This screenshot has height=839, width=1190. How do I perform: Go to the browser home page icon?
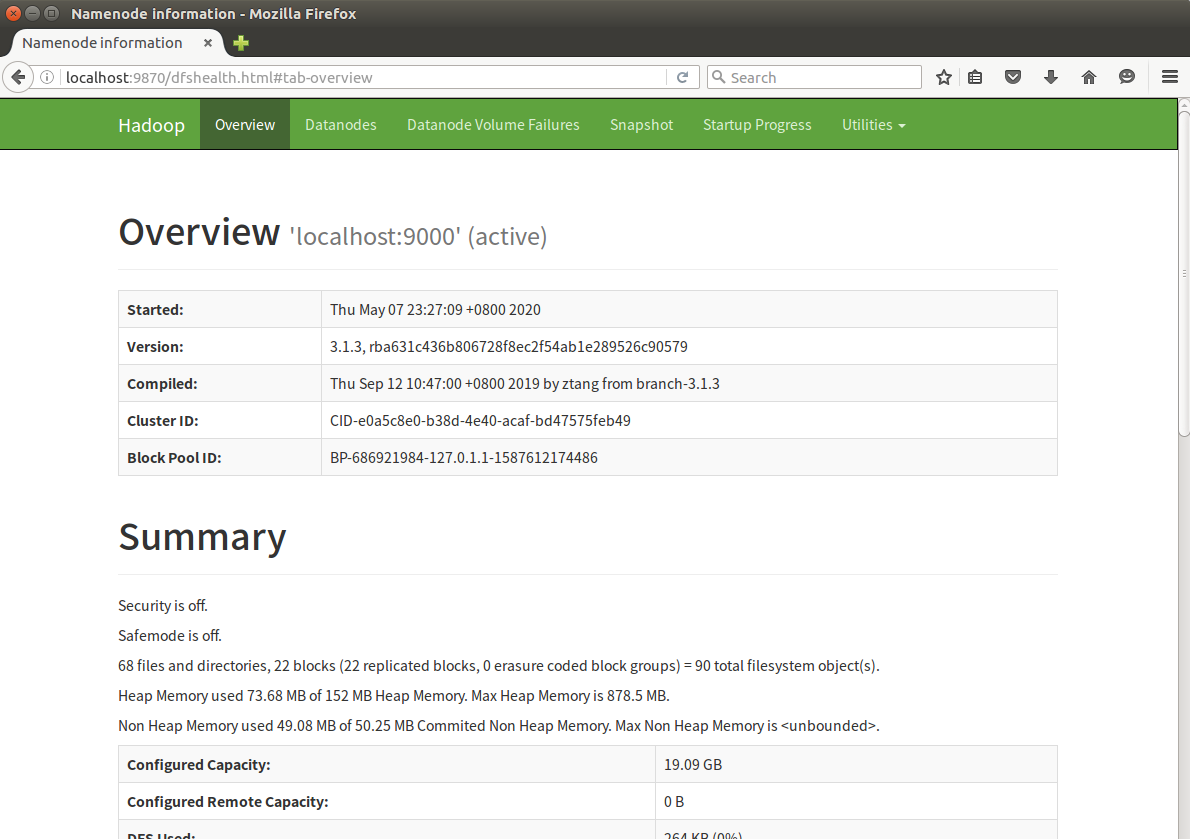tap(1088, 76)
